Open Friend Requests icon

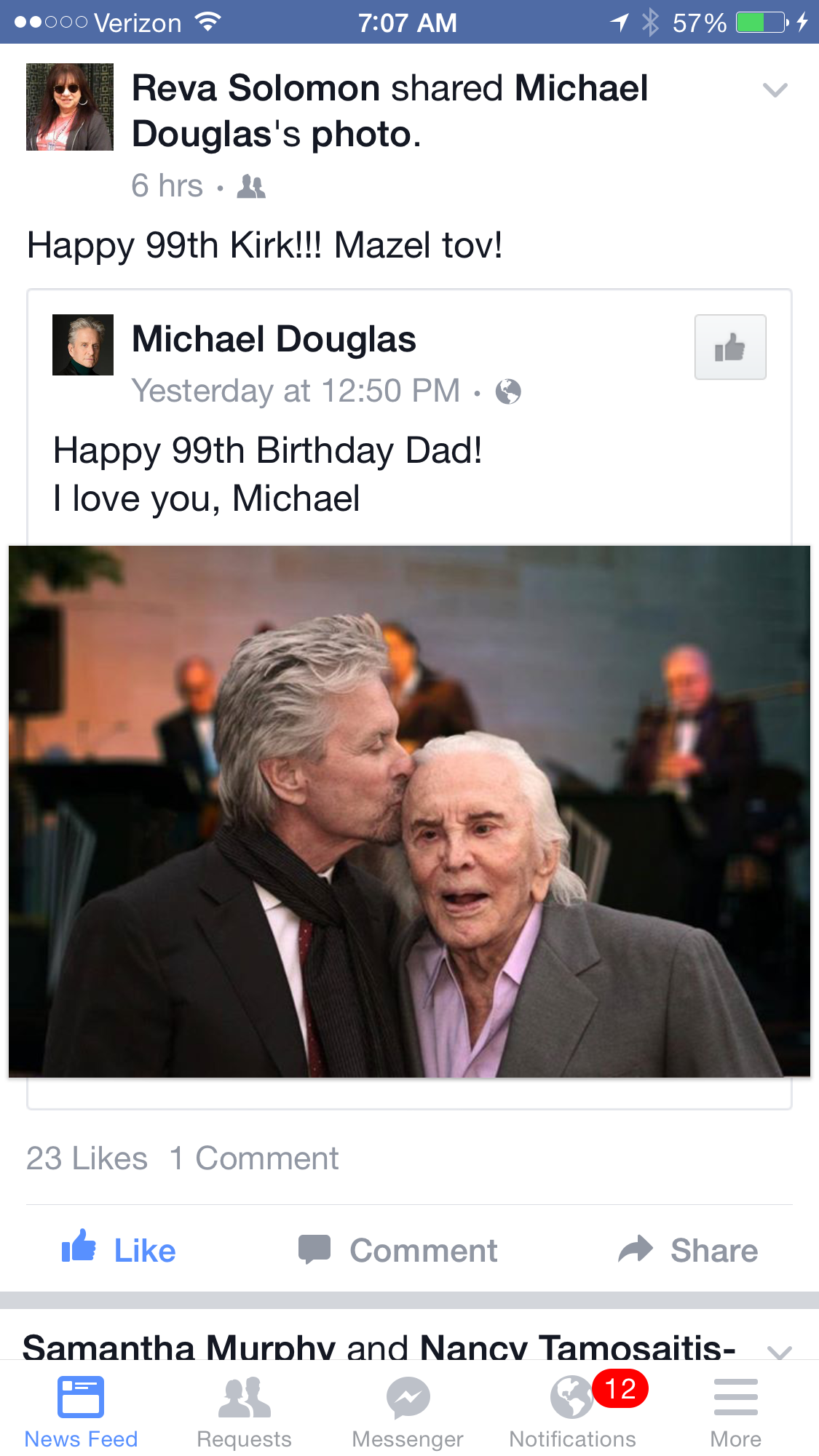click(245, 1399)
